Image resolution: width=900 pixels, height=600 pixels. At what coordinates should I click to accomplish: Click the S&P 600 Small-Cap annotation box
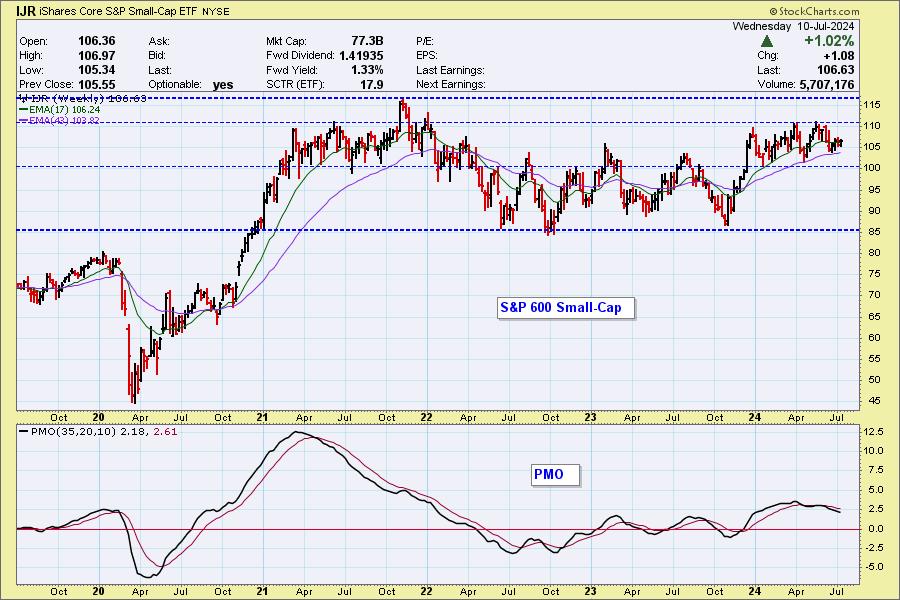pos(566,308)
